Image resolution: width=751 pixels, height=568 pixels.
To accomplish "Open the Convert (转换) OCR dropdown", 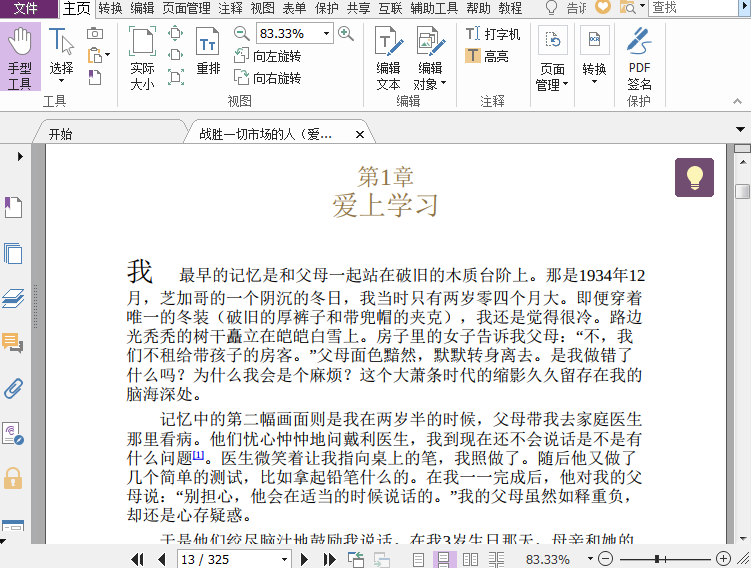I will pyautogui.click(x=594, y=56).
